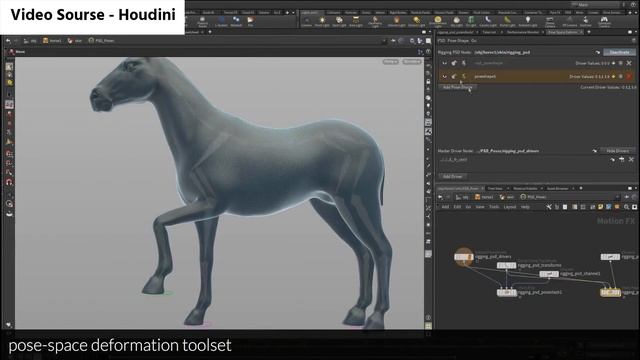The height and width of the screenshot is (360, 640).
Task: Add a new tab with the plus beside Asset Browser
Action: coord(581,188)
